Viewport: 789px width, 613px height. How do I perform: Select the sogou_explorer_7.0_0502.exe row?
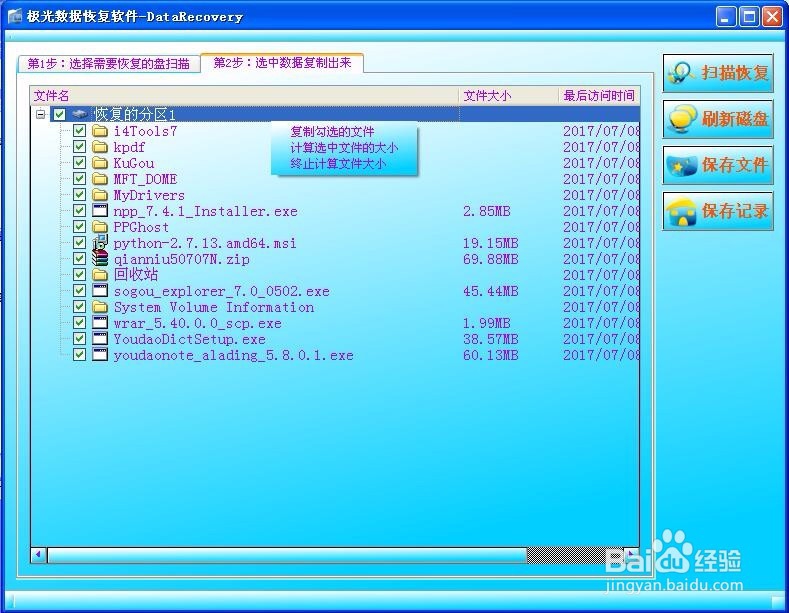click(x=335, y=291)
